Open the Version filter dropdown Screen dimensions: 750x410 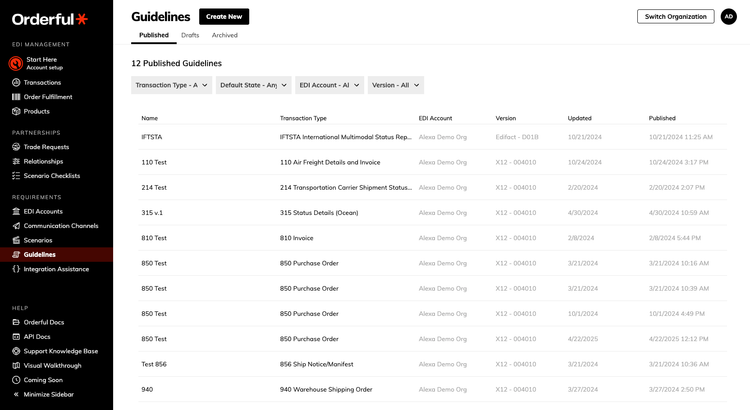395,86
